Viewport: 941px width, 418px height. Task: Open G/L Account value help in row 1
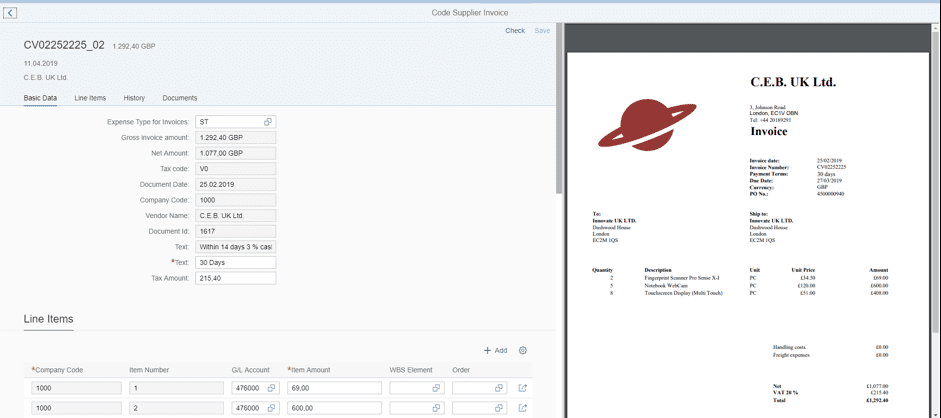271,388
